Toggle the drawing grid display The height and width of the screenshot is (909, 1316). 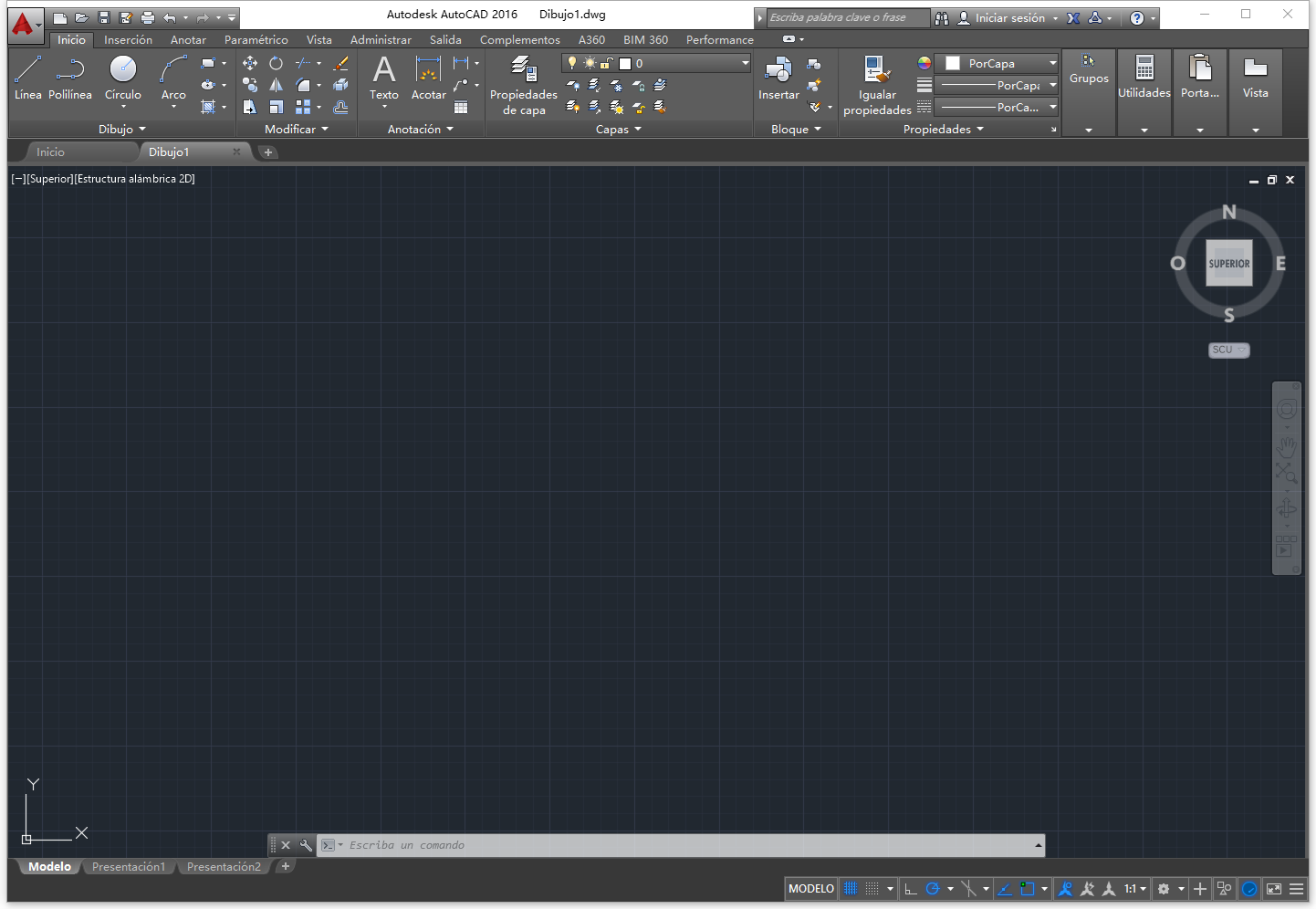(x=851, y=889)
